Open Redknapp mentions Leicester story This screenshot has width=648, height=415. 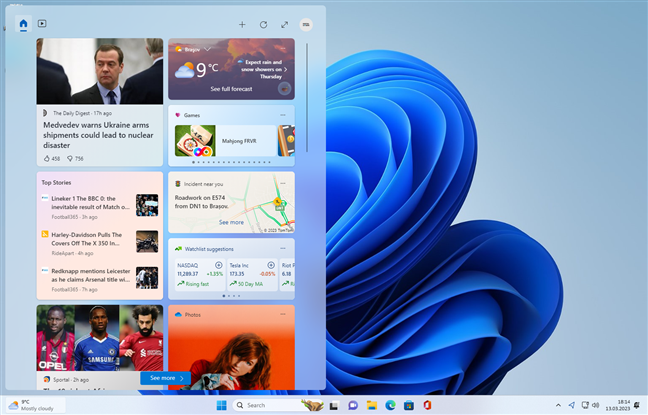click(91, 275)
